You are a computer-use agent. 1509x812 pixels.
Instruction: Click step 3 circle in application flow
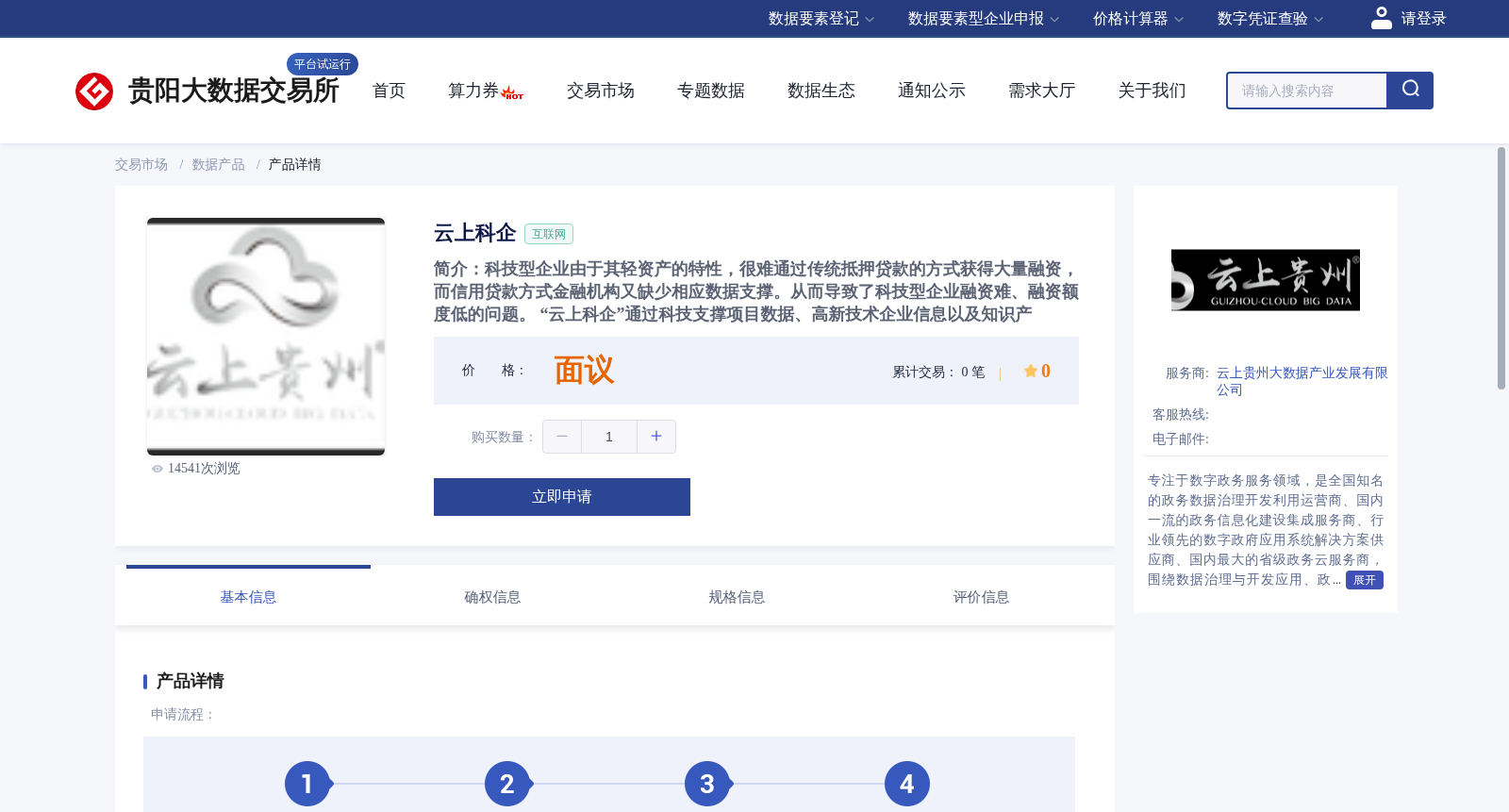coord(707,784)
